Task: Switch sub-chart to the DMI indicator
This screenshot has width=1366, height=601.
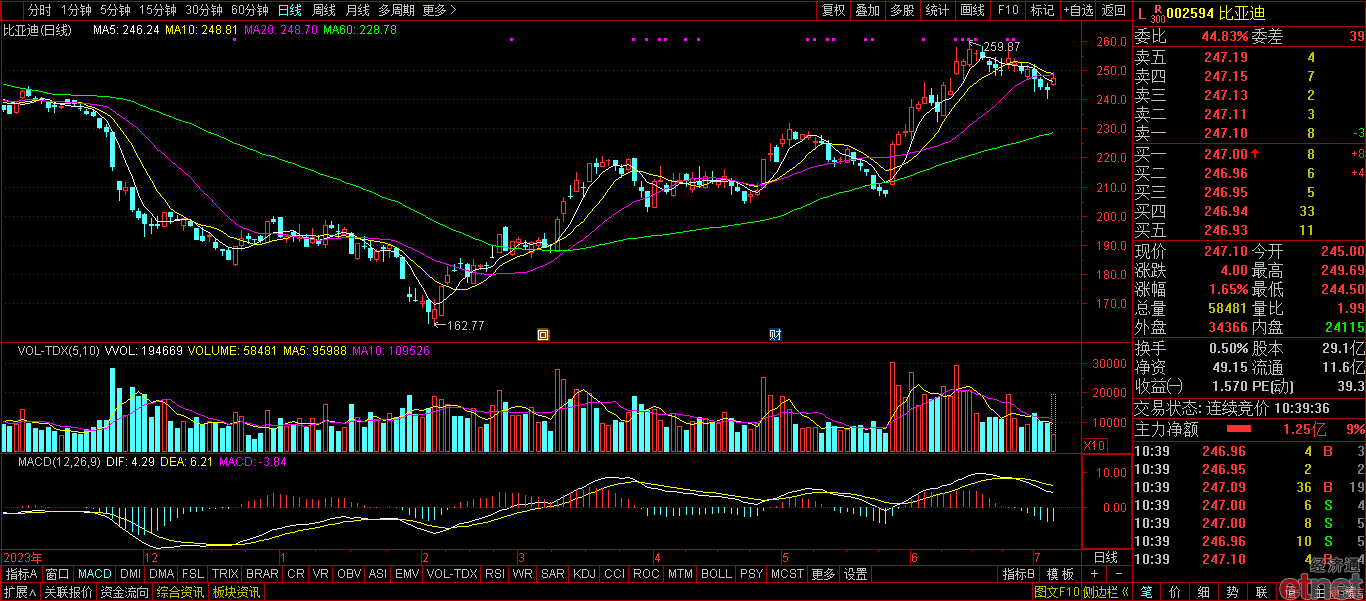Action: (x=130, y=574)
